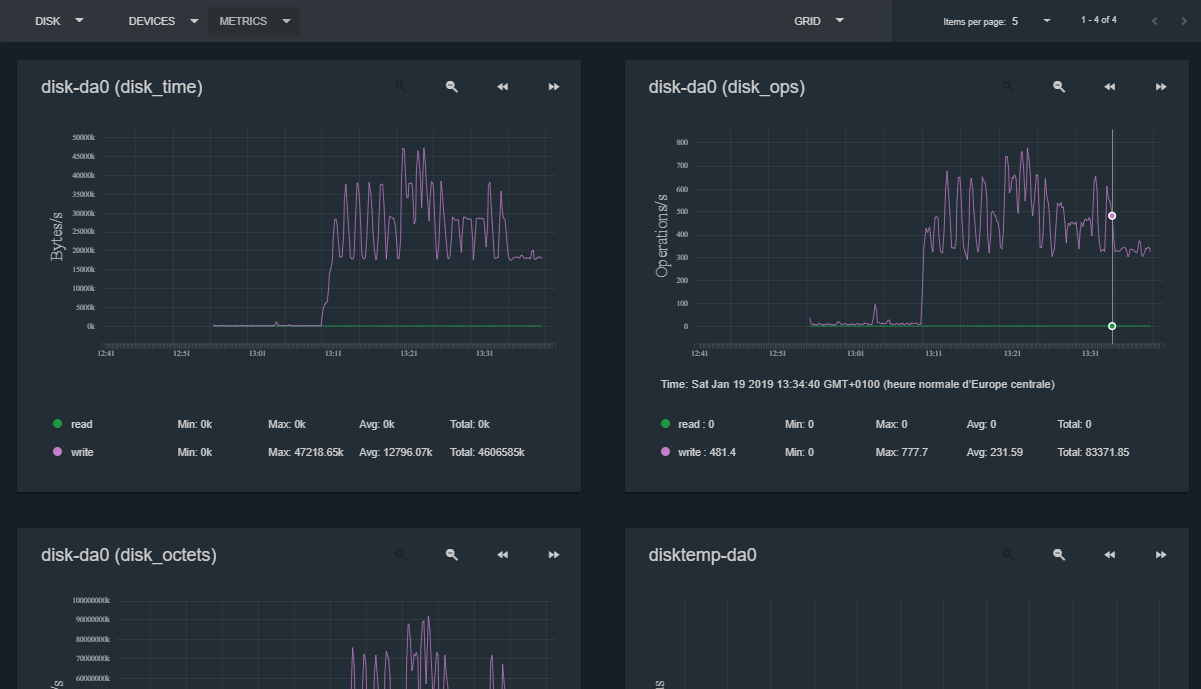The width and height of the screenshot is (1201, 689).
Task: Click the '1 - 4 of 4' range label
Action: (1099, 20)
